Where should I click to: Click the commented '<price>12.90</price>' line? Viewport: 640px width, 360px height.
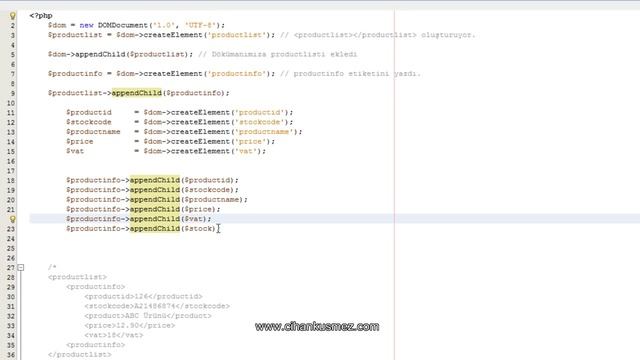pos(130,326)
